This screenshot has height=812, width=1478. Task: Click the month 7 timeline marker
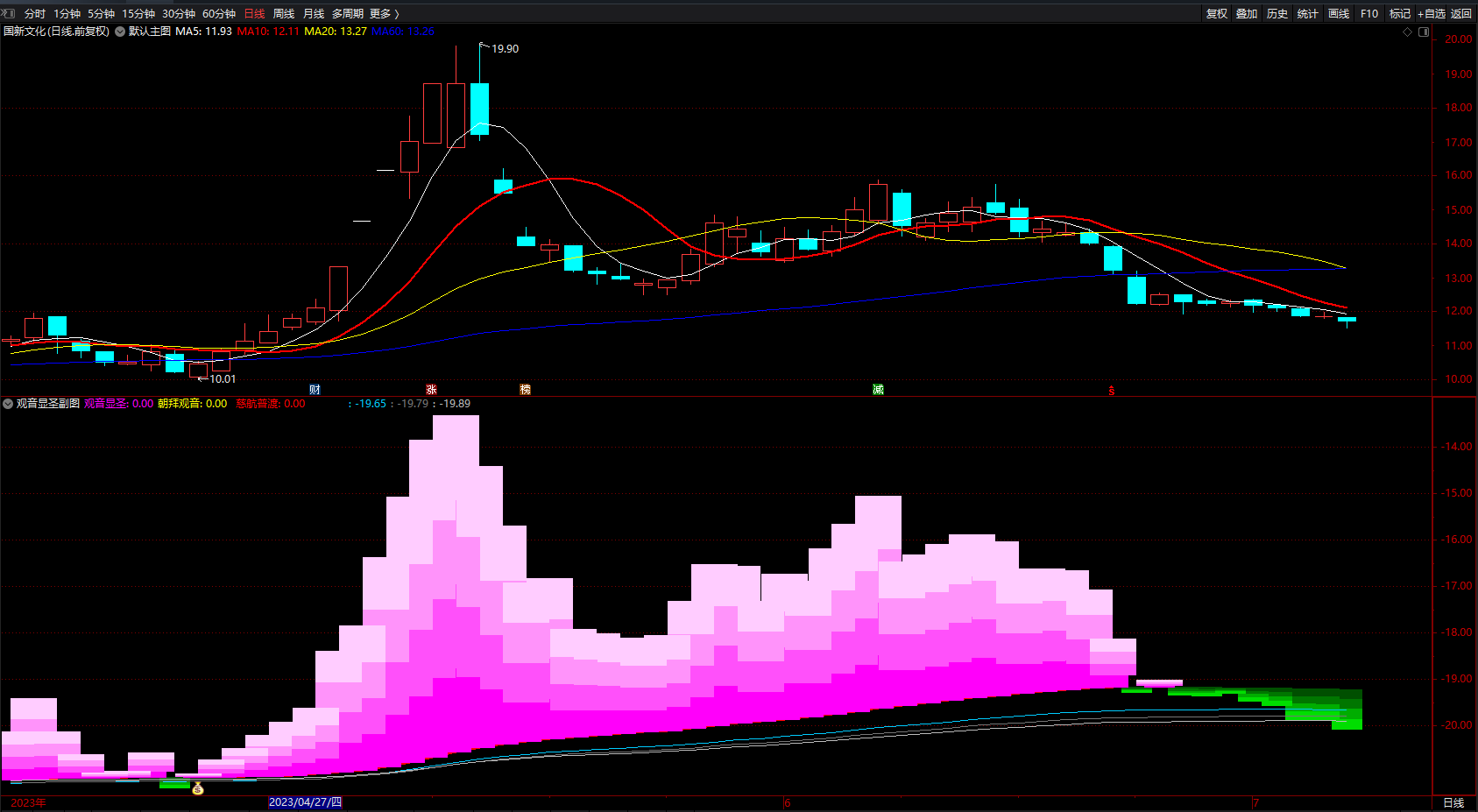(x=1255, y=803)
